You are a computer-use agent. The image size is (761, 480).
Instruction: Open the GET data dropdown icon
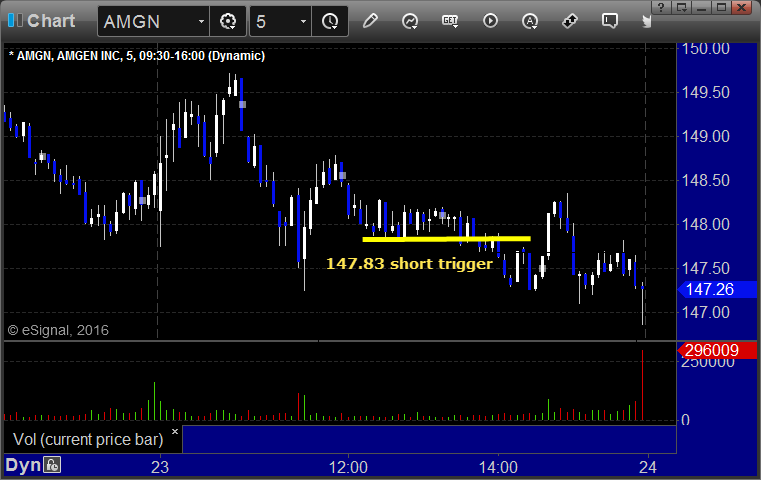pos(450,21)
